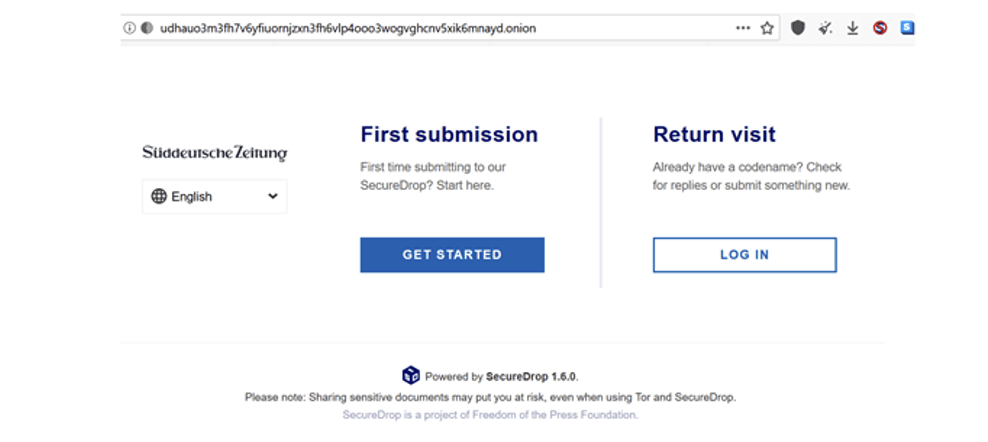The height and width of the screenshot is (442, 988).
Task: Open the English language dropdown
Action: click(215, 197)
